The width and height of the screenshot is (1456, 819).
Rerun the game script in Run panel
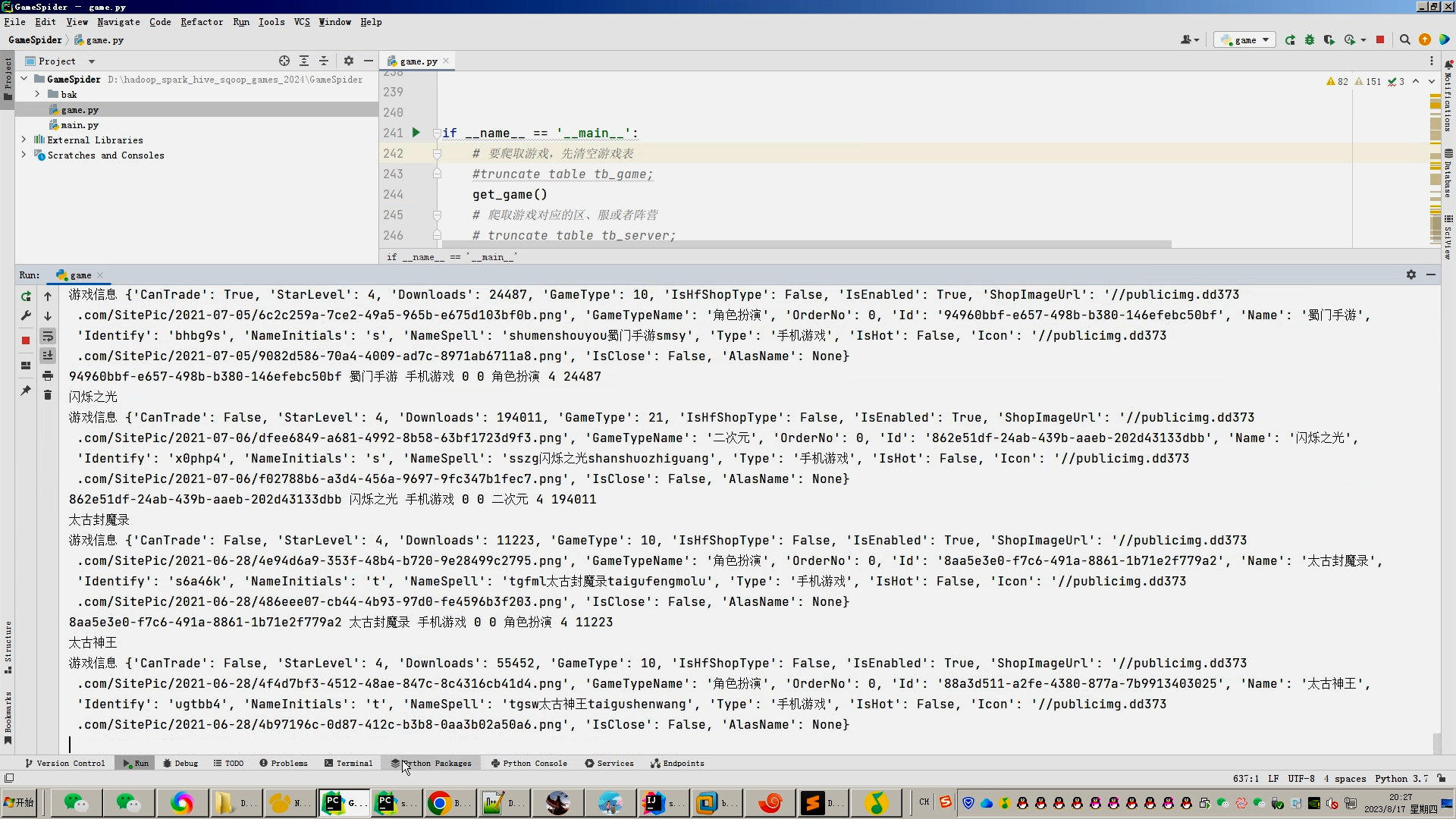26,297
